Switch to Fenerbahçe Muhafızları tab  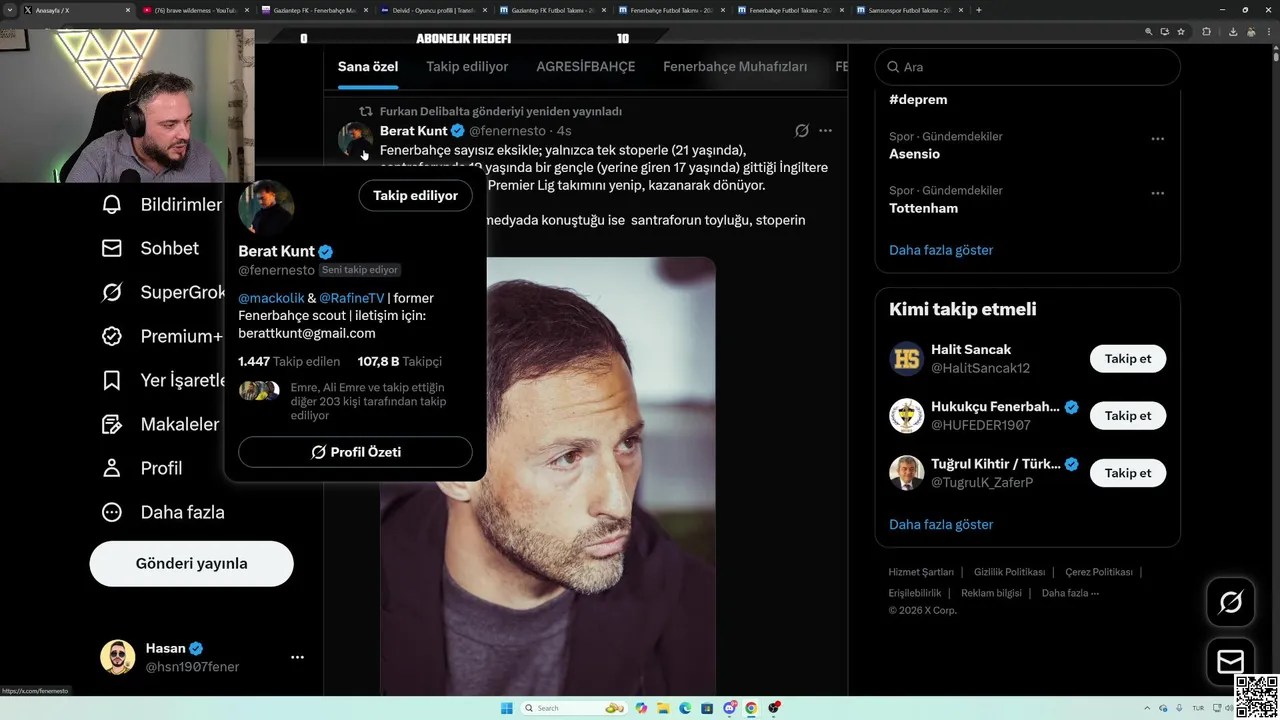click(735, 67)
